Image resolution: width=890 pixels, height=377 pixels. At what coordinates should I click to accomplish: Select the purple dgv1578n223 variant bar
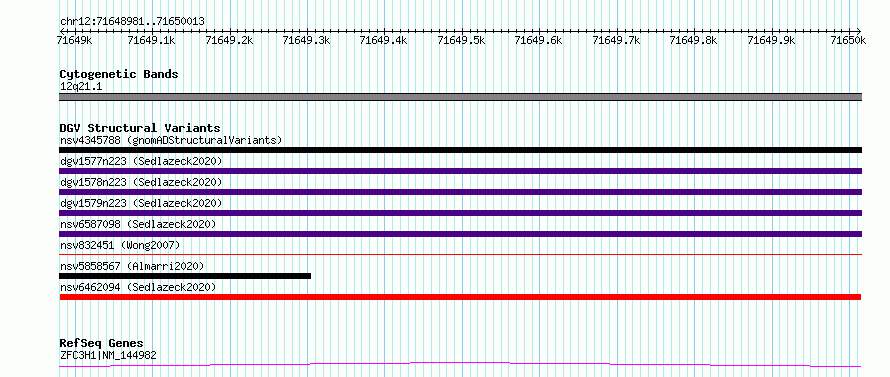click(x=460, y=192)
